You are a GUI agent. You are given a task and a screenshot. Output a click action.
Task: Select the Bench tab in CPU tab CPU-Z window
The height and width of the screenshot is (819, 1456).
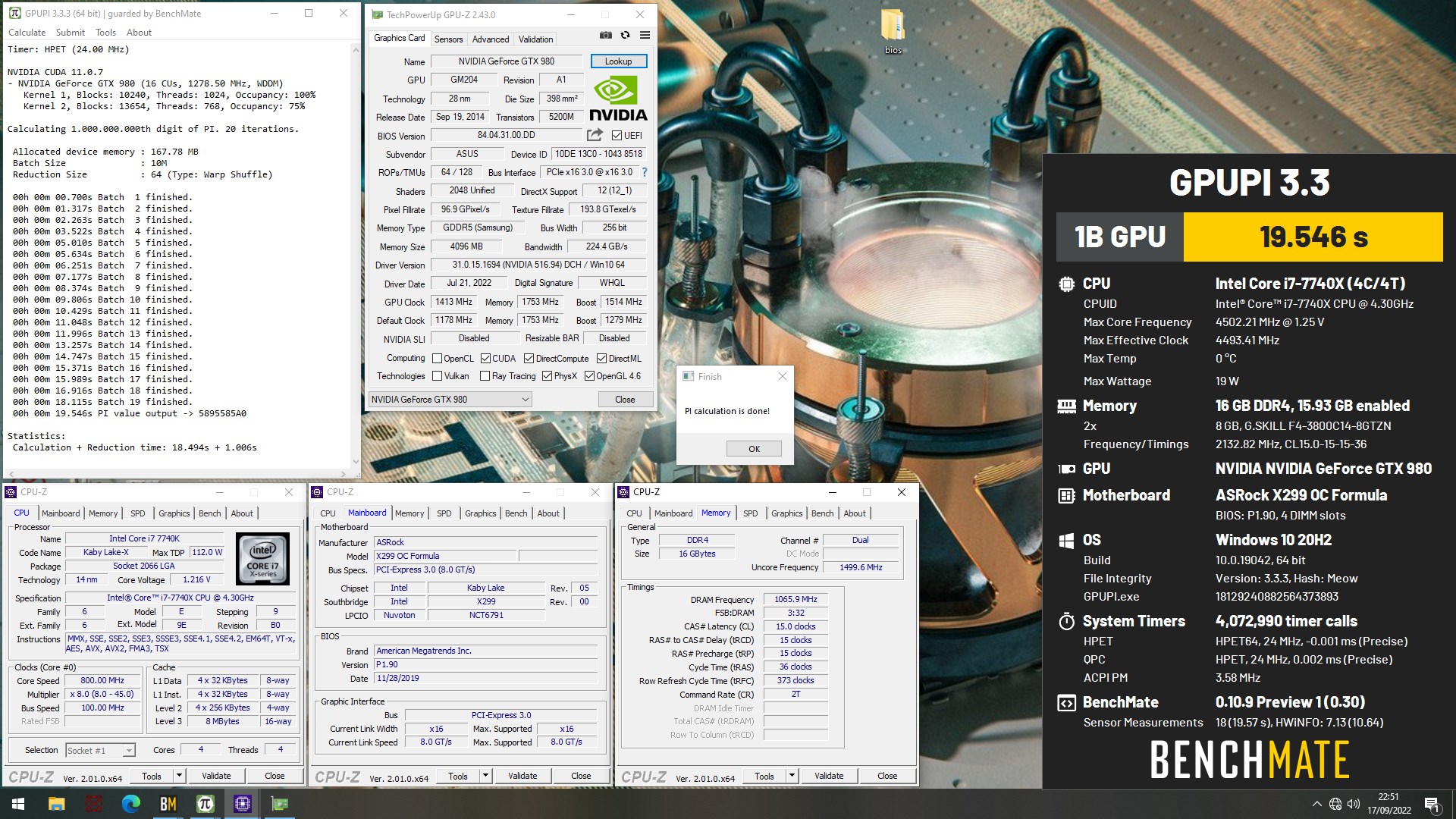point(210,513)
